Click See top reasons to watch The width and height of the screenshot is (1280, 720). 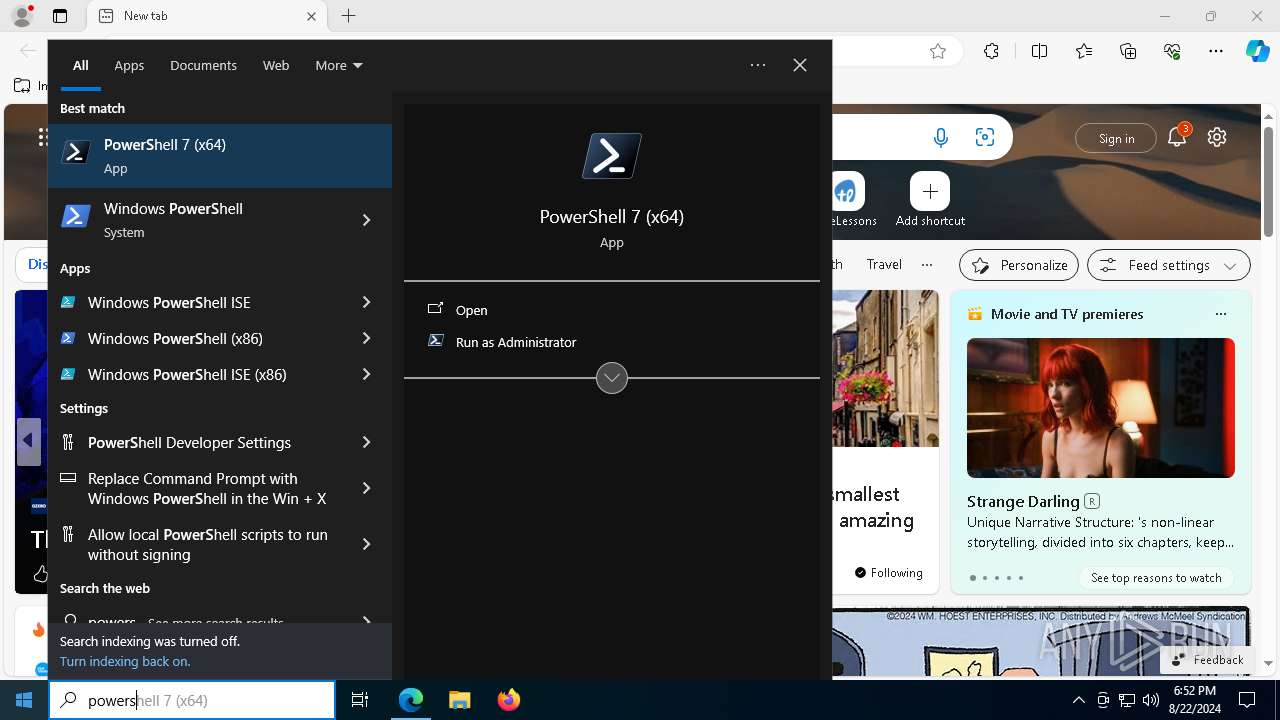[1156, 577]
